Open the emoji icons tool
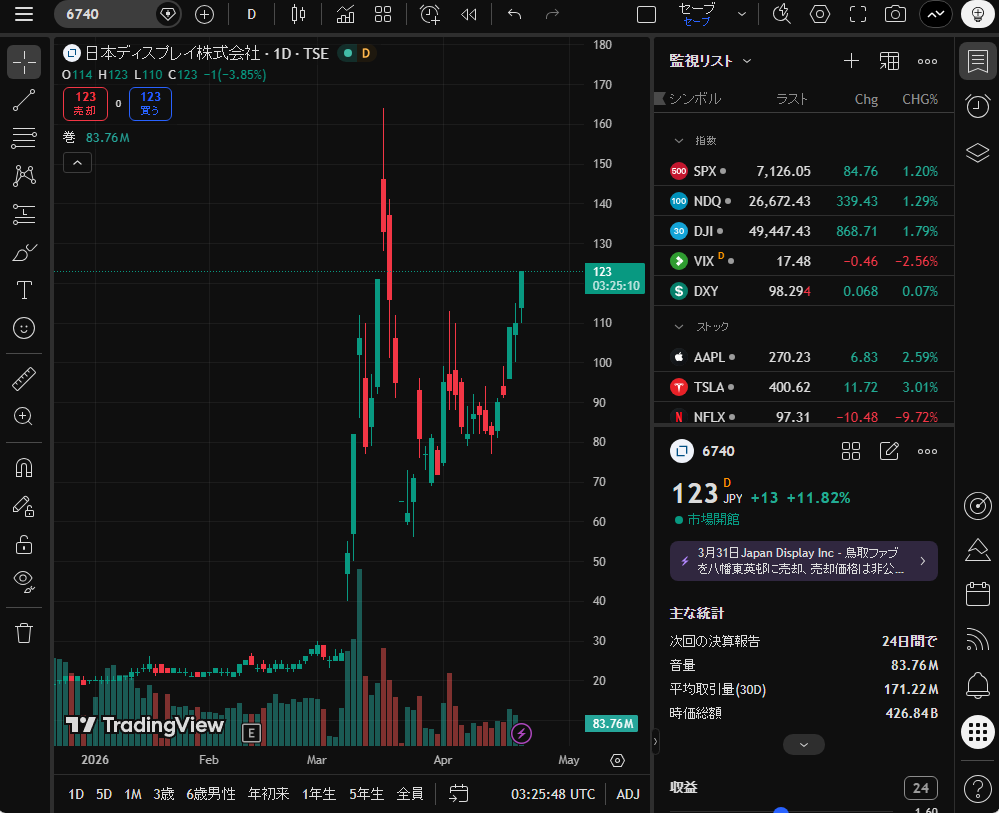999x813 pixels. [24, 328]
